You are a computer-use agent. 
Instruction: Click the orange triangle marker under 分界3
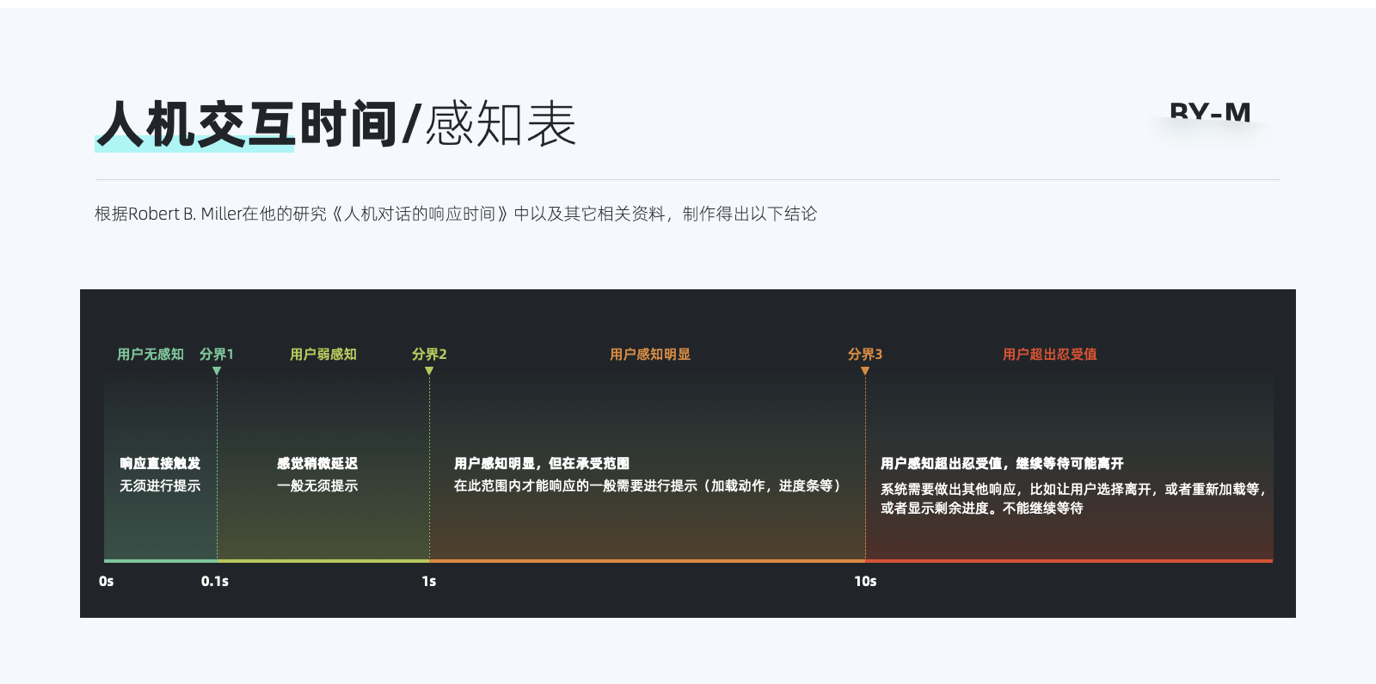[x=865, y=371]
